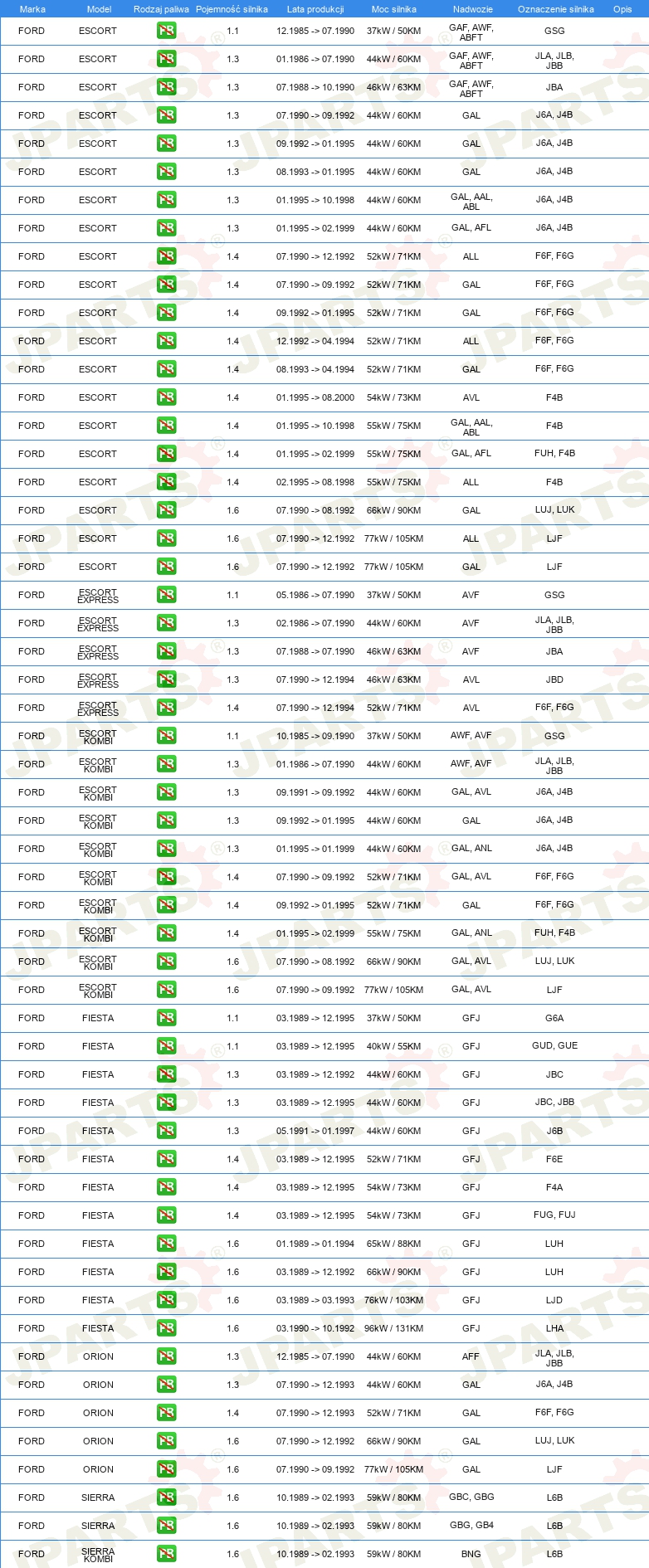Select the engine code GUD, GUE cell
Viewport: 649px width, 1568px height.
click(x=554, y=1046)
